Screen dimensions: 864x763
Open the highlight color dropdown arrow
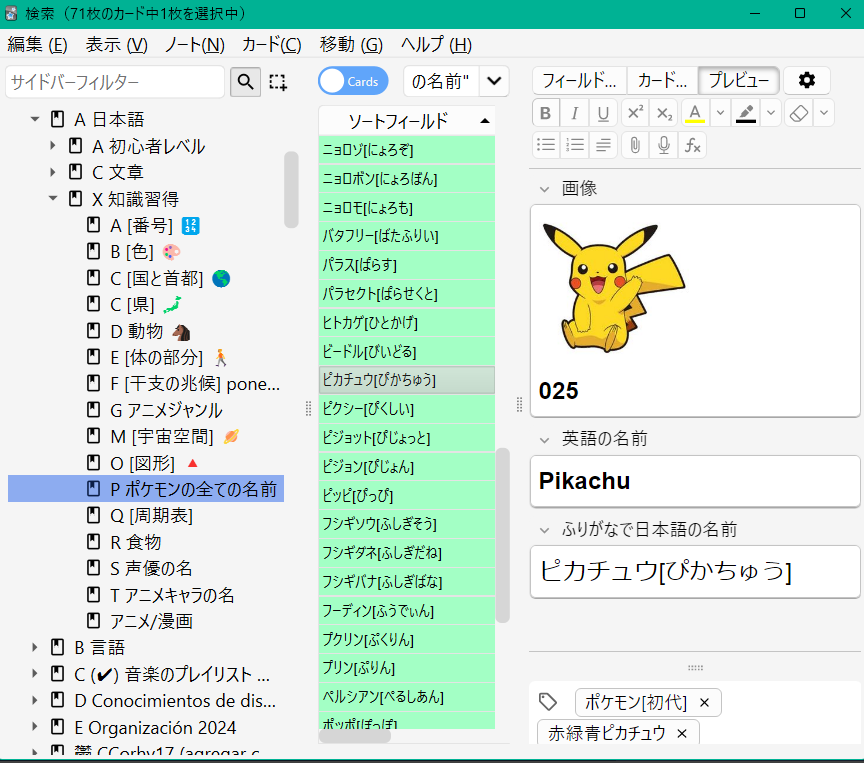click(x=771, y=113)
